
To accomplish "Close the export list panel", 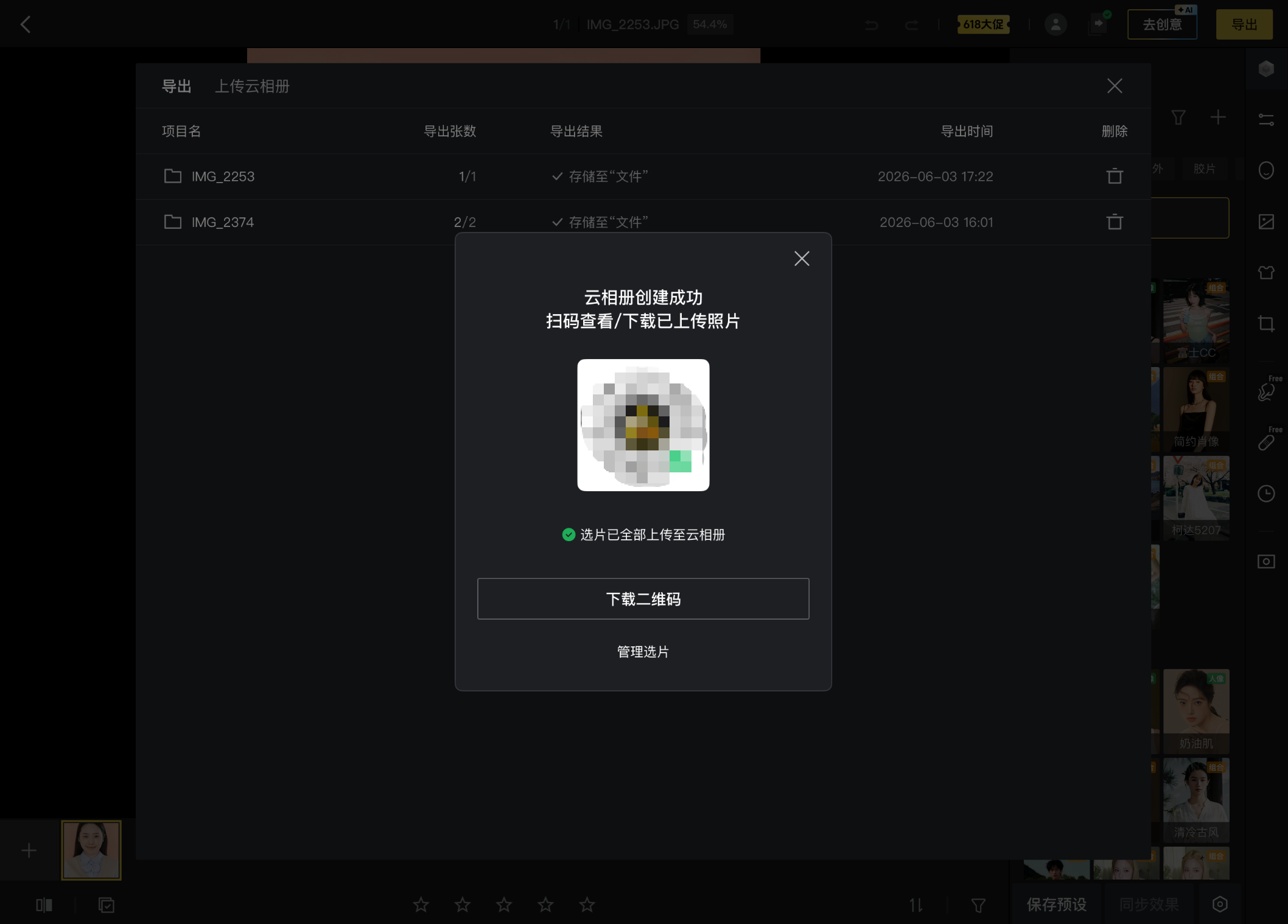I will tap(1115, 86).
